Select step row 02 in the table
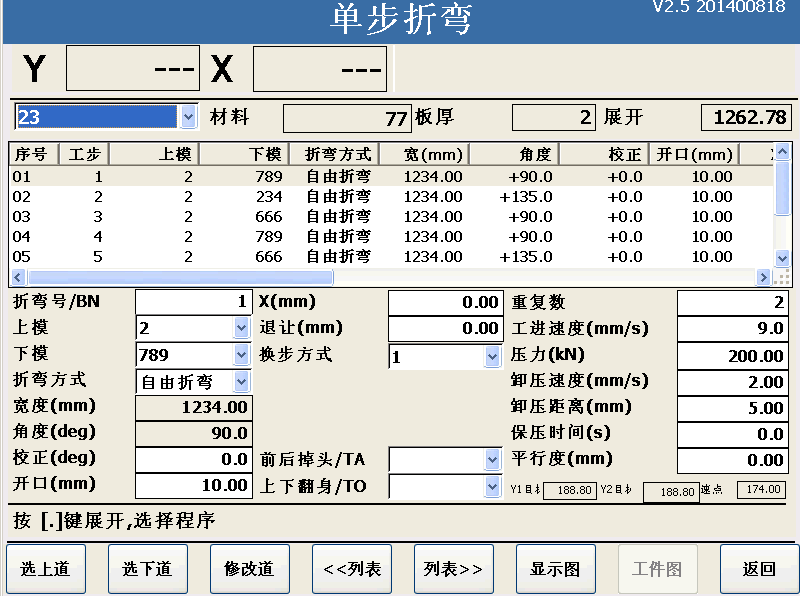 (392, 196)
